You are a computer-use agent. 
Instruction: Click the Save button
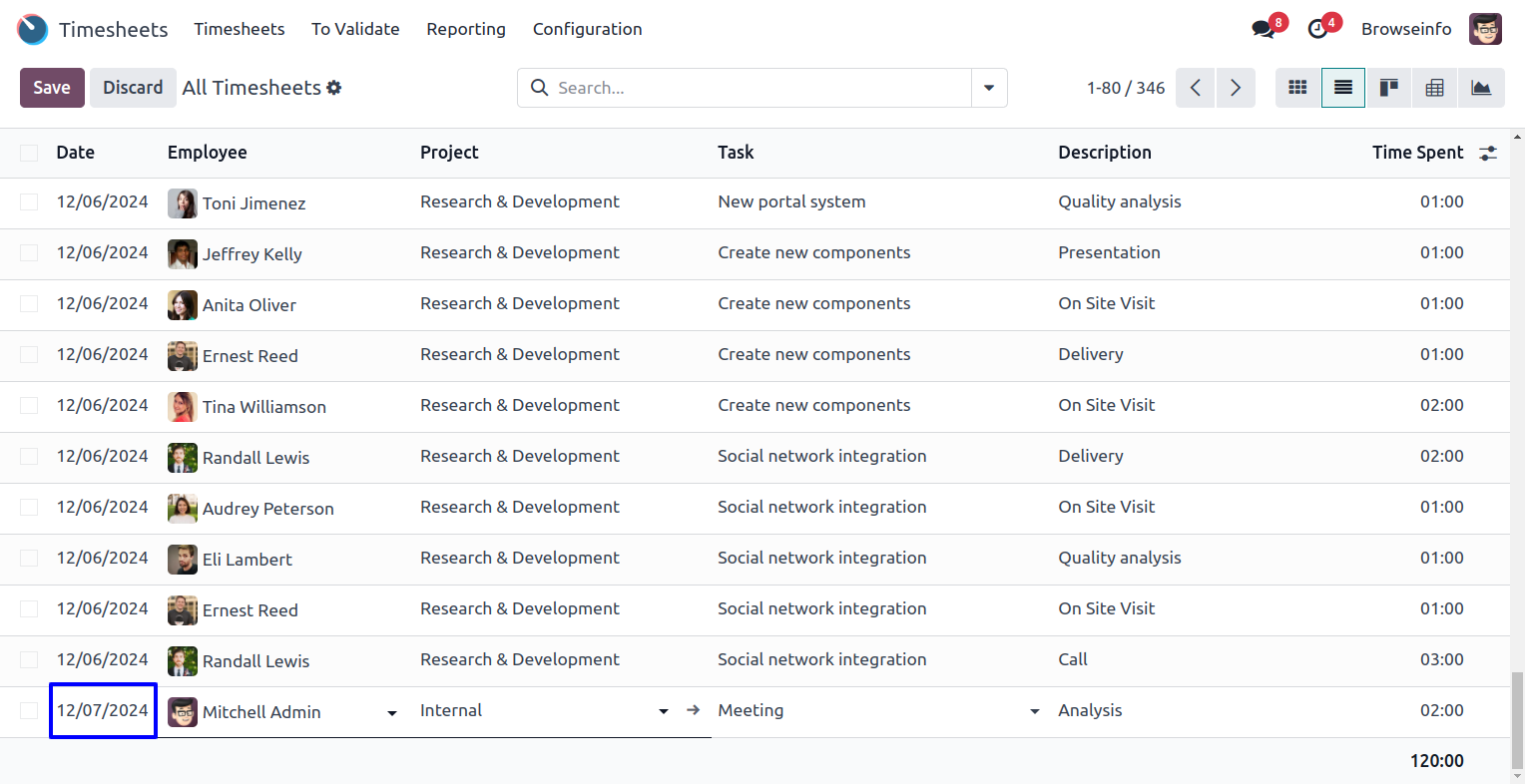point(52,88)
